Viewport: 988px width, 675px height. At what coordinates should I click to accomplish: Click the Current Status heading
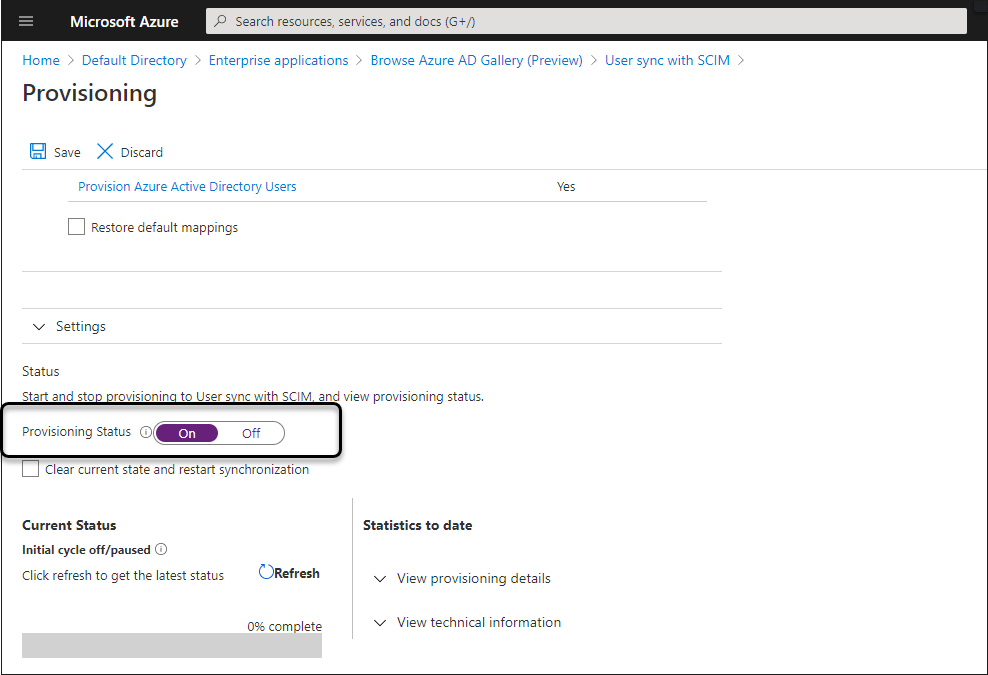(x=69, y=525)
